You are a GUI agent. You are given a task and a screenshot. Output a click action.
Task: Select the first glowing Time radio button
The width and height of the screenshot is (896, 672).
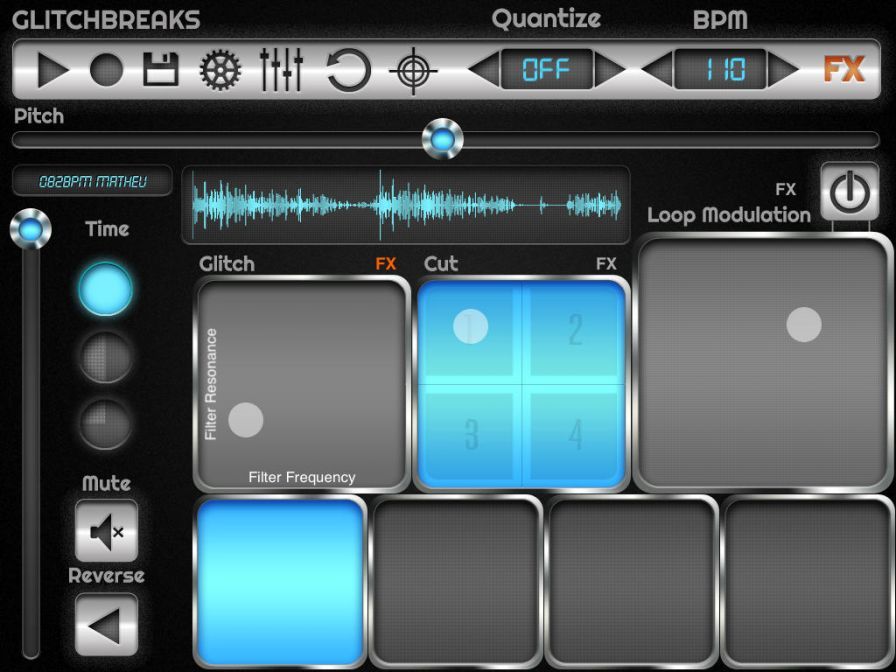[x=106, y=290]
